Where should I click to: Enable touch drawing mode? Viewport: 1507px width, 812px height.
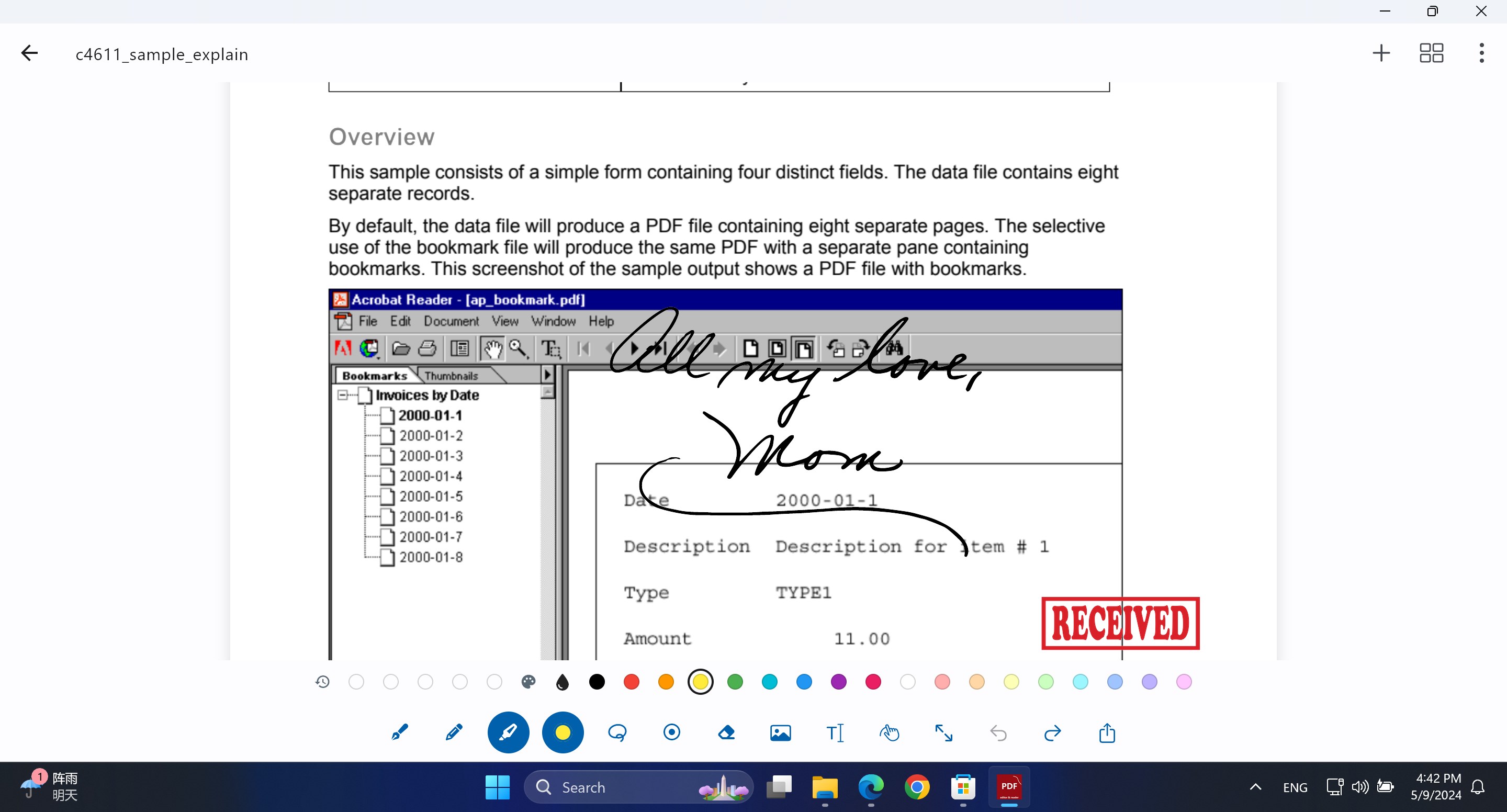(x=889, y=732)
